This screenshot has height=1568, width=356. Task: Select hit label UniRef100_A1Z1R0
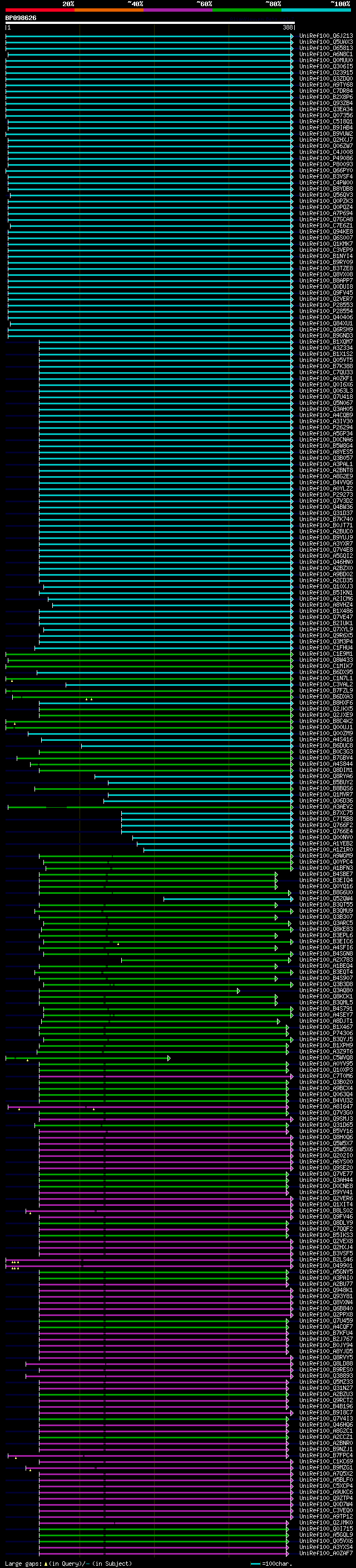point(326,849)
